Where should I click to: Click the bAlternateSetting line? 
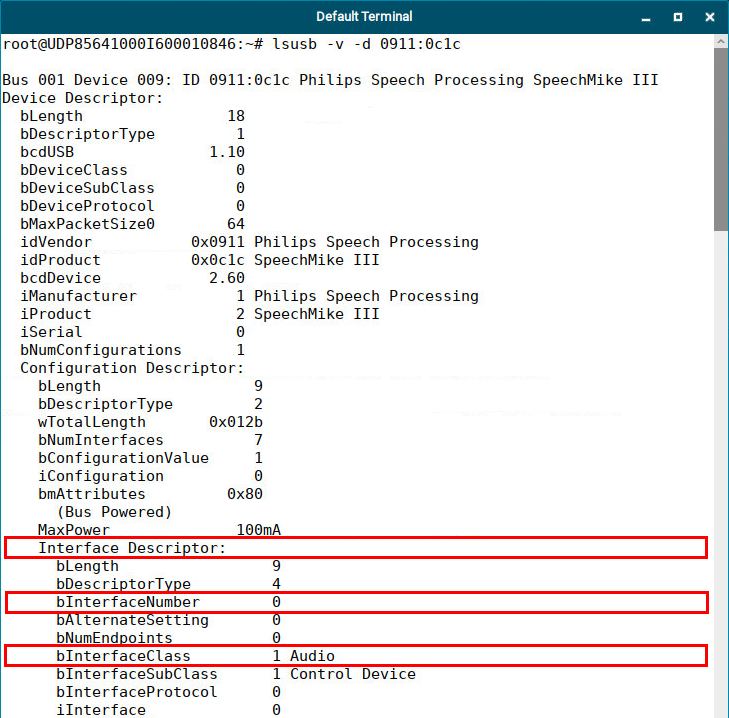click(x=169, y=620)
